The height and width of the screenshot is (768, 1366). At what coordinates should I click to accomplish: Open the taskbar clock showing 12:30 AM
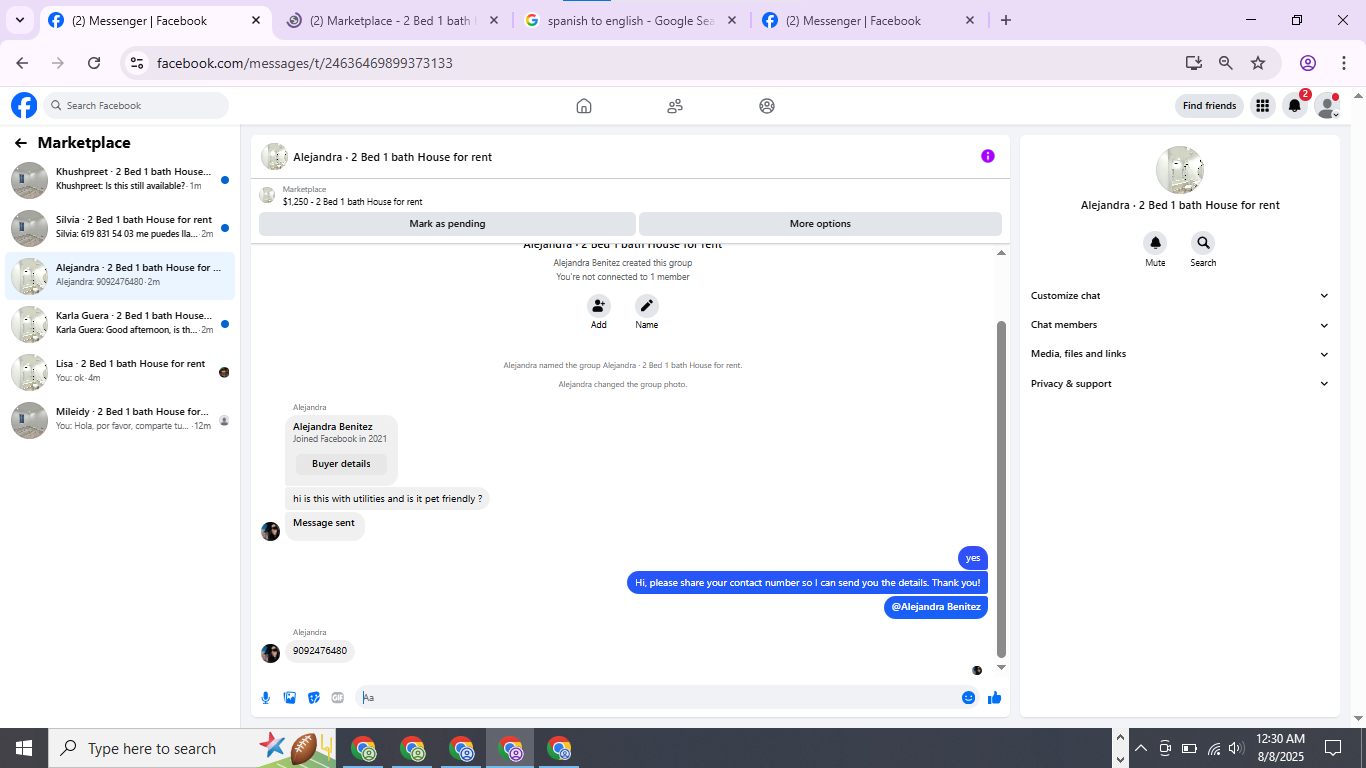click(x=1280, y=748)
